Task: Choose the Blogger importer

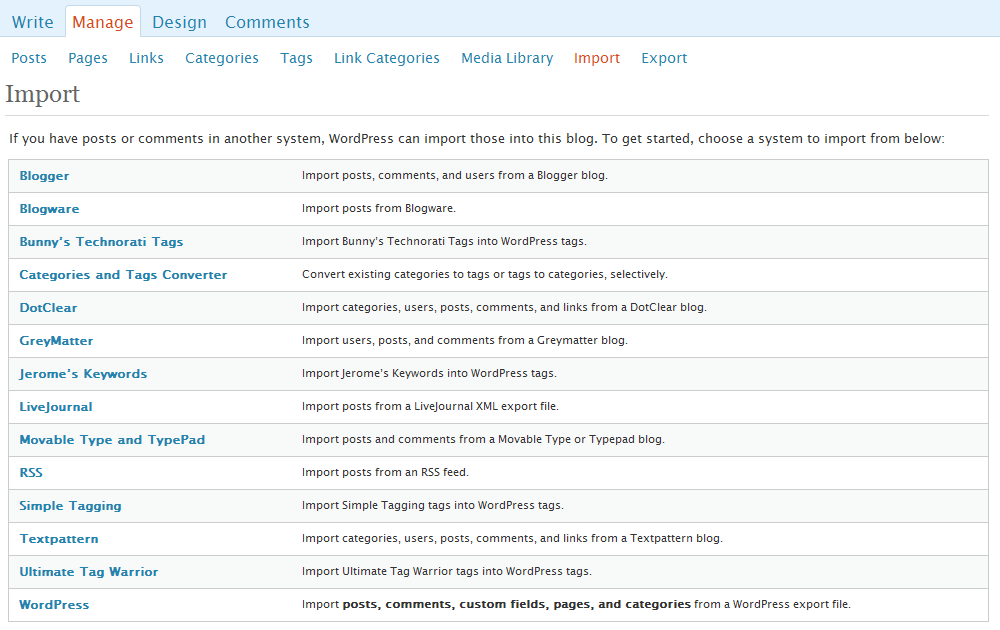Action: 44,176
